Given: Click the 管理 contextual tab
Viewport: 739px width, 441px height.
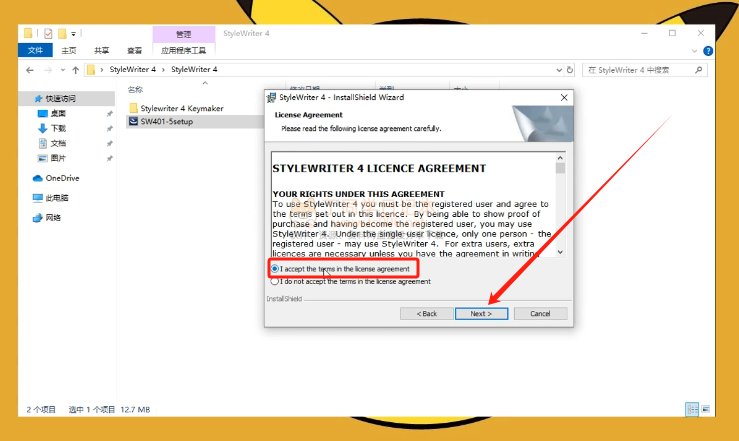Looking at the screenshot, I should pos(183,34).
